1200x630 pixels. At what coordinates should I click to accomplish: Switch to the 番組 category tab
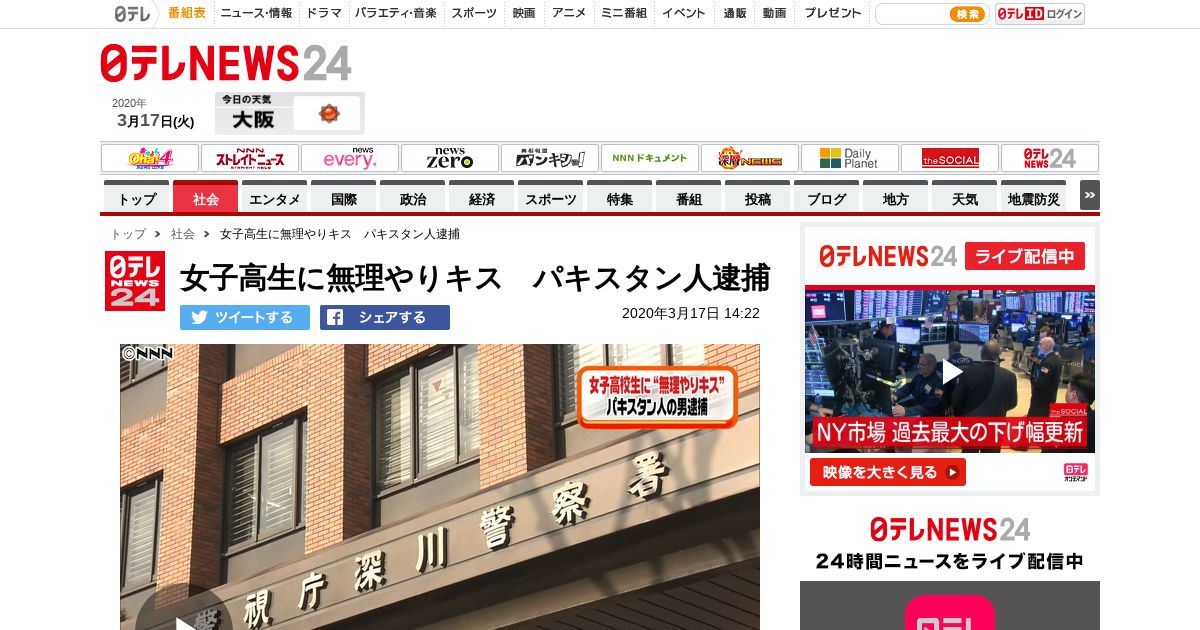pos(689,197)
